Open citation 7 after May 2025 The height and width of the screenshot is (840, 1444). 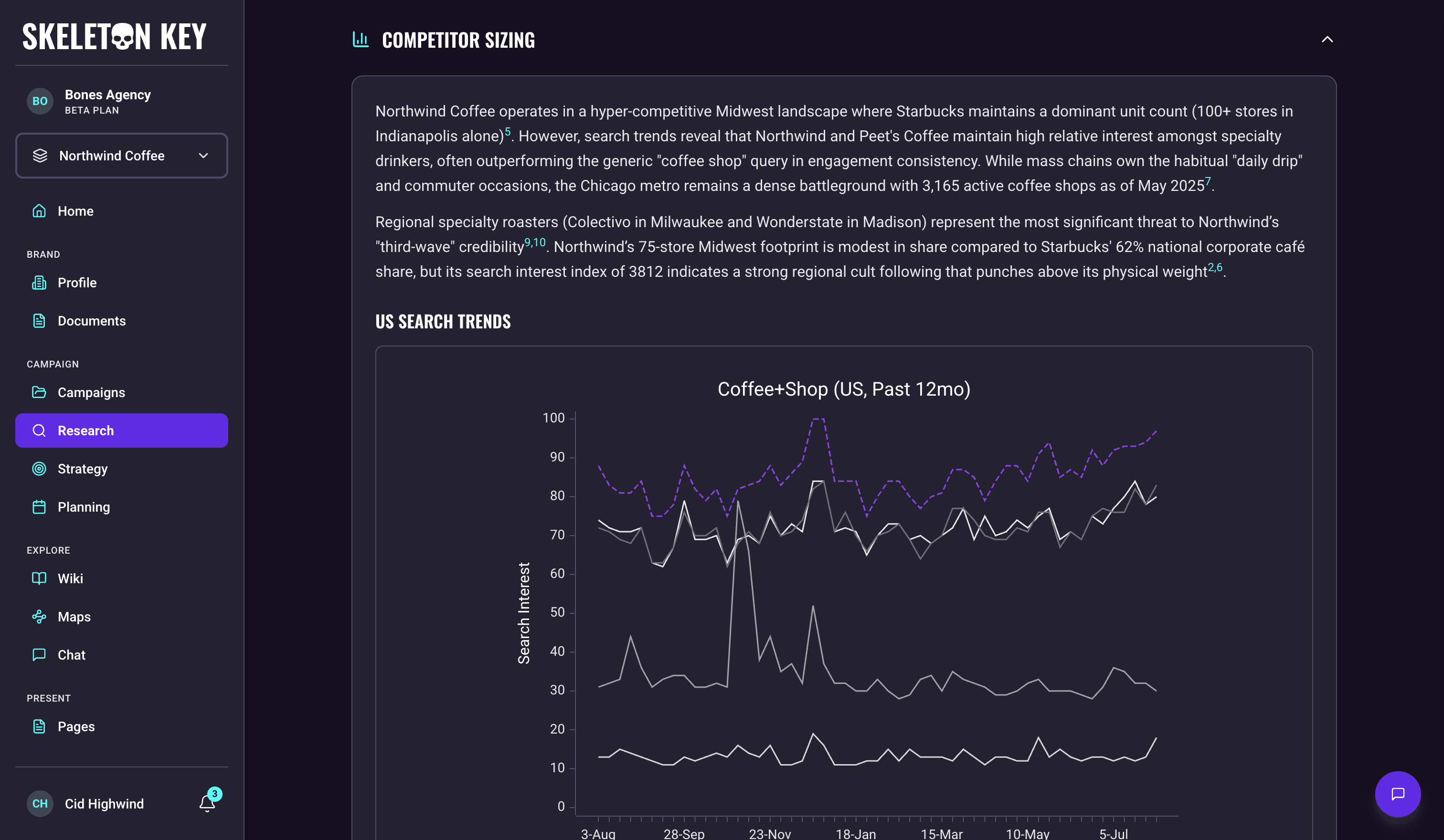click(1207, 182)
